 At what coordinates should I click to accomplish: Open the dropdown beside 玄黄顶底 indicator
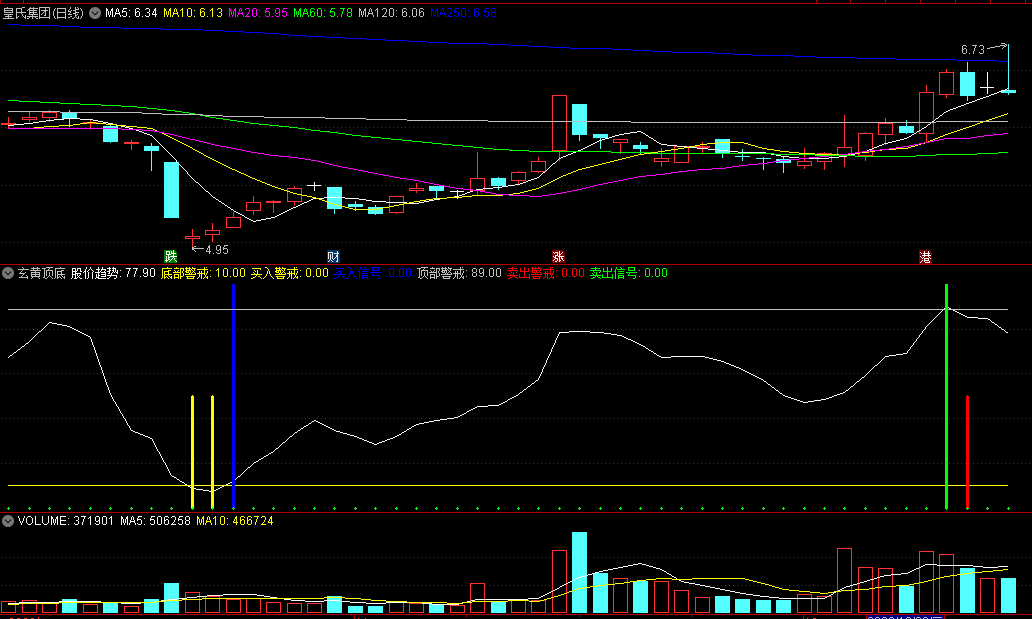[x=8, y=273]
